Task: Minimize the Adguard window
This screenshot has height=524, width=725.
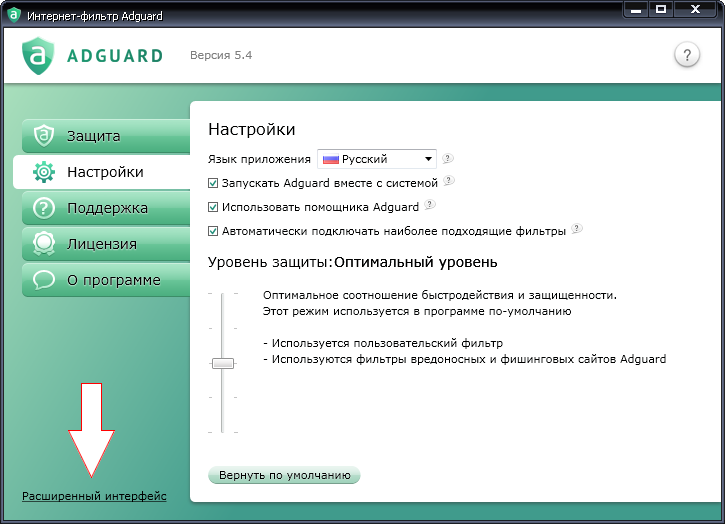Action: (x=636, y=9)
